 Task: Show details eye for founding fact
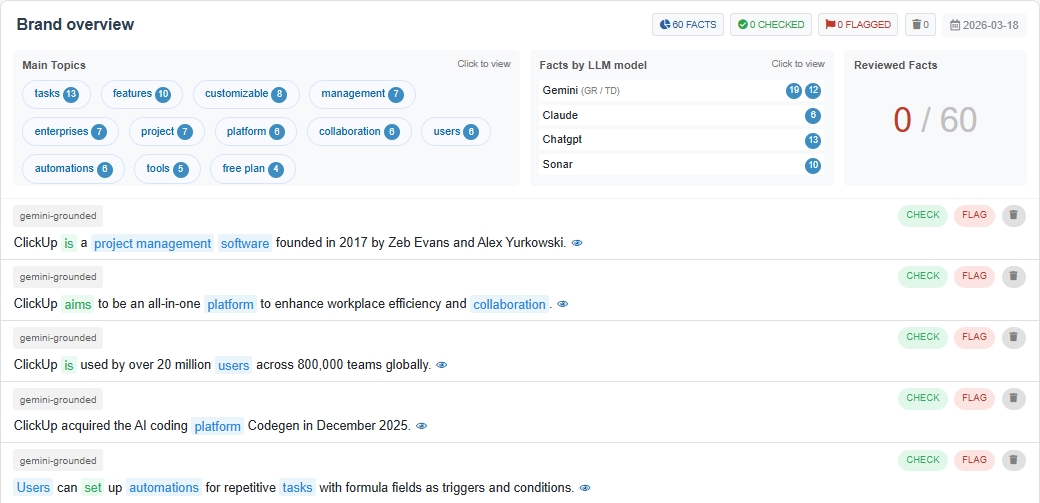pos(577,243)
